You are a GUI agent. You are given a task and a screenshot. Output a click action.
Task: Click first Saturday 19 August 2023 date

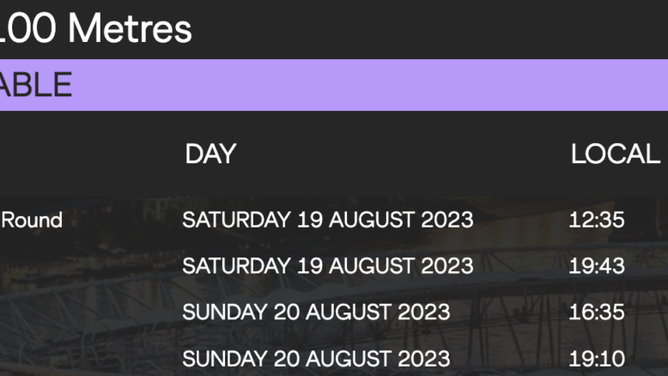point(328,220)
